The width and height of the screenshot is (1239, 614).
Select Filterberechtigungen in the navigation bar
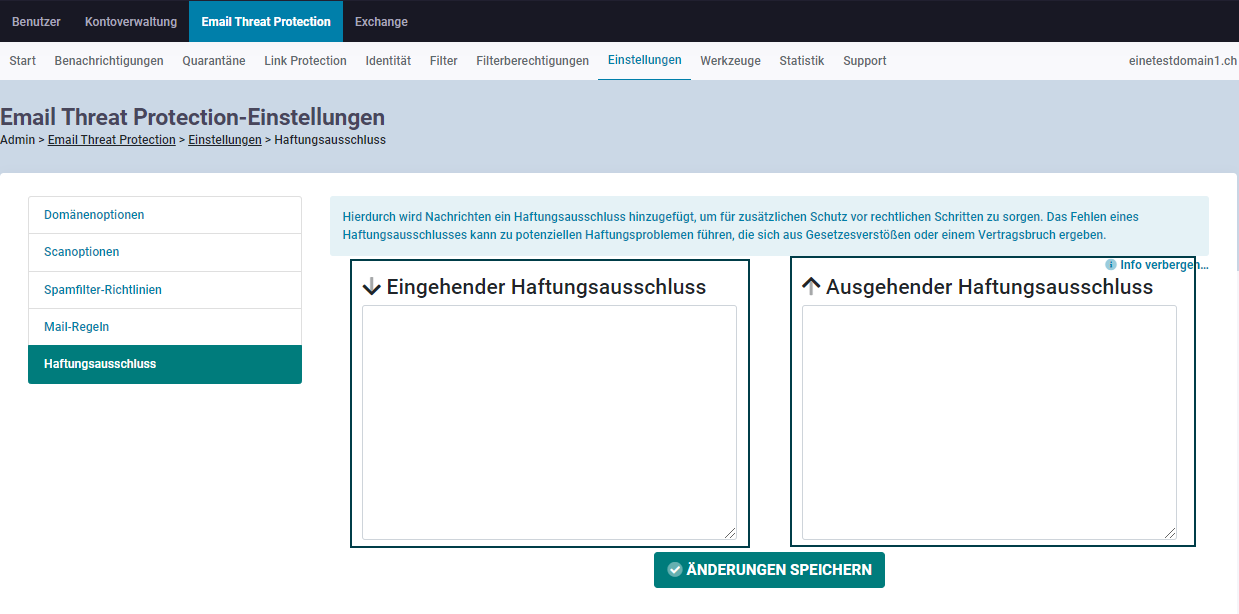[x=532, y=61]
